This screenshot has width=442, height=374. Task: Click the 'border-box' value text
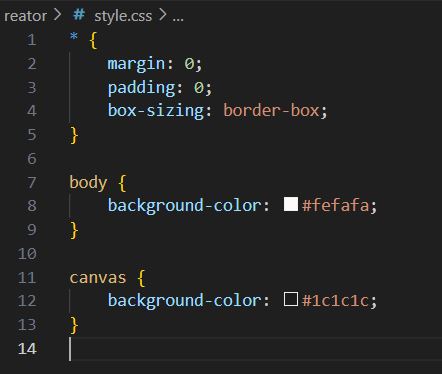click(271, 111)
